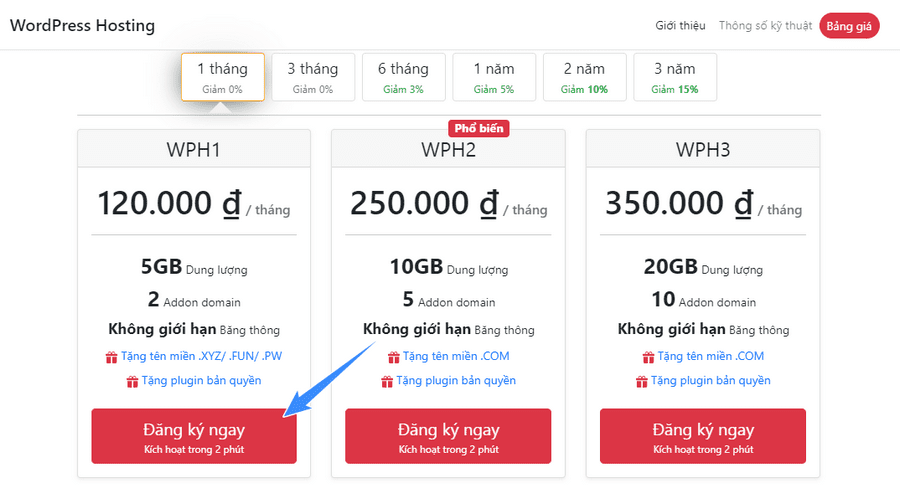The height and width of the screenshot is (504, 900).
Task: Click gift icon beside WPH1 free domain offer
Action: (x=111, y=357)
